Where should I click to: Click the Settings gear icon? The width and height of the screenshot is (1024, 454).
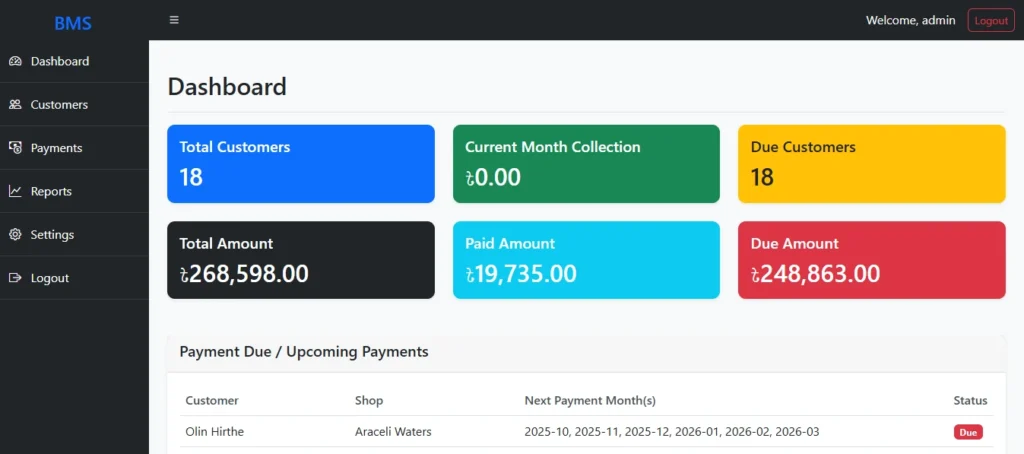coord(15,235)
